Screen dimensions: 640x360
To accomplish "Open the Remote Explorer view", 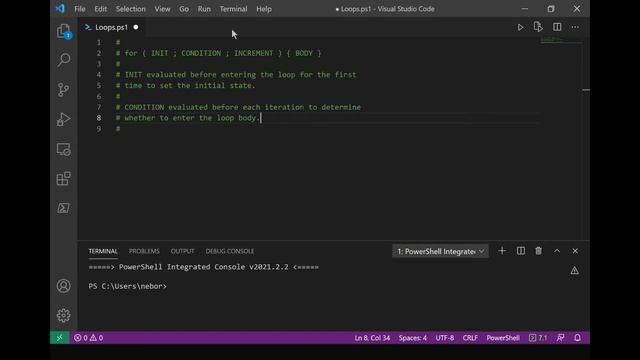I will point(64,149).
